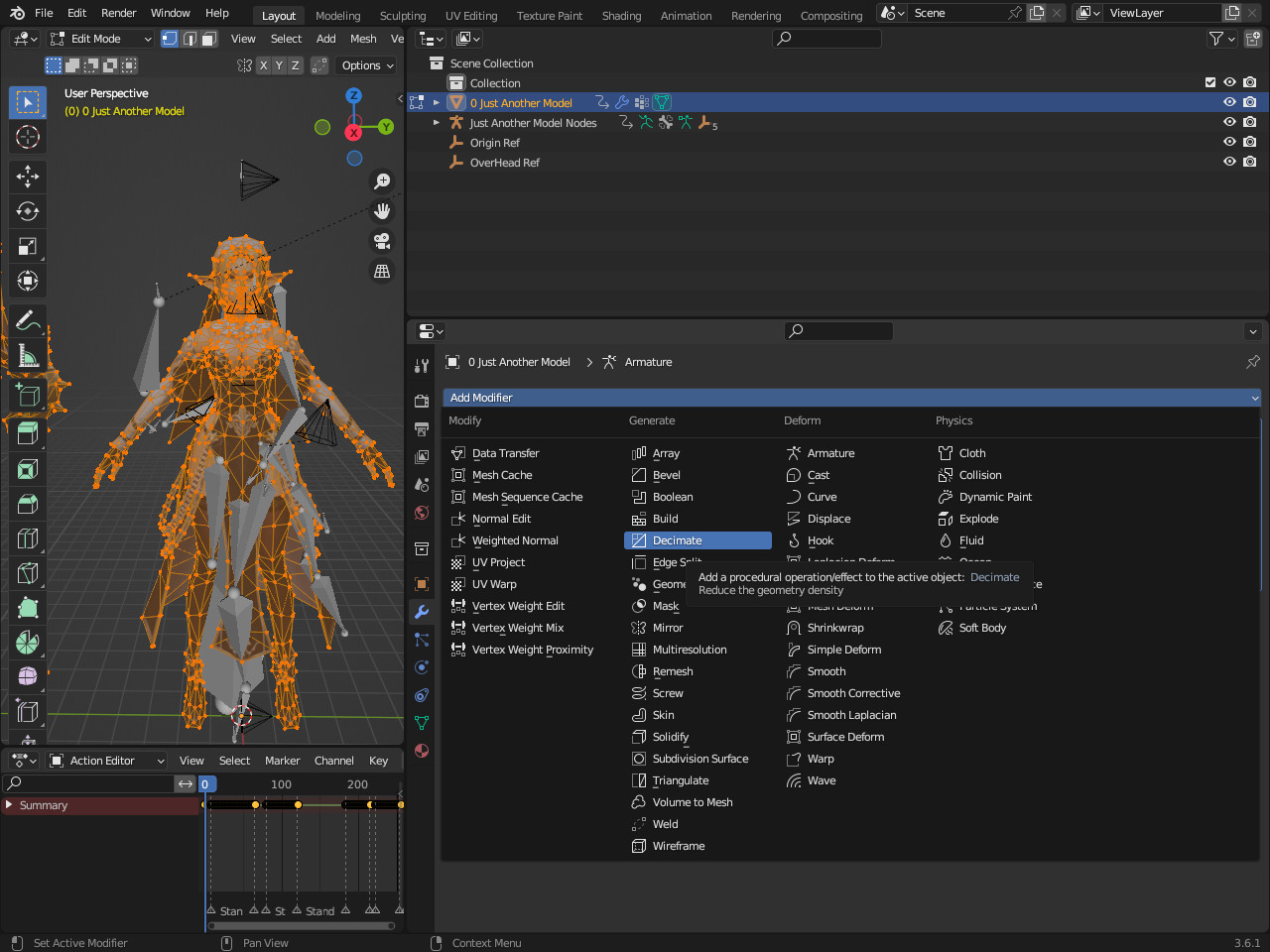This screenshot has width=1270, height=952.
Task: Open the Action Editor mode dropdown
Action: (x=107, y=761)
